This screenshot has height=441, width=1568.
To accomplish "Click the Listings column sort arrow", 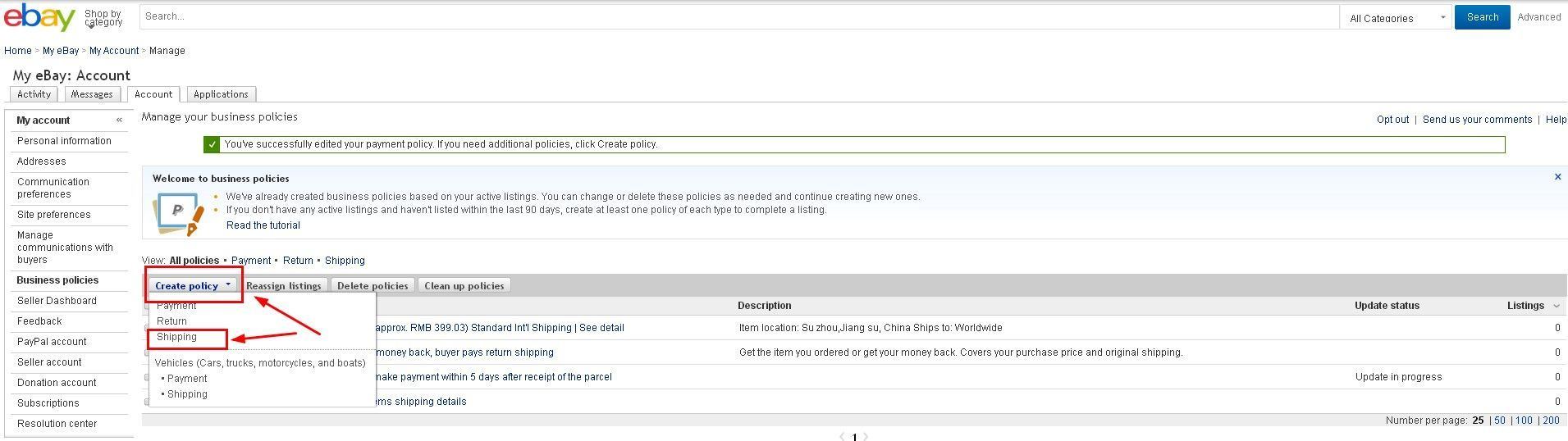I will pyautogui.click(x=1557, y=306).
